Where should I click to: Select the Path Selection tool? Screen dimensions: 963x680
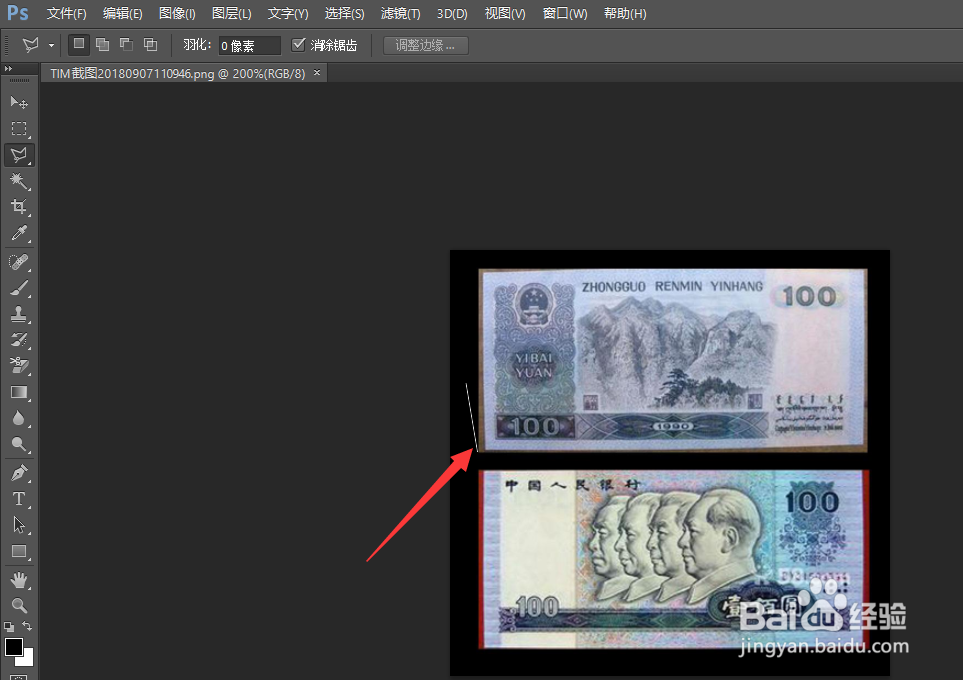pyautogui.click(x=18, y=525)
